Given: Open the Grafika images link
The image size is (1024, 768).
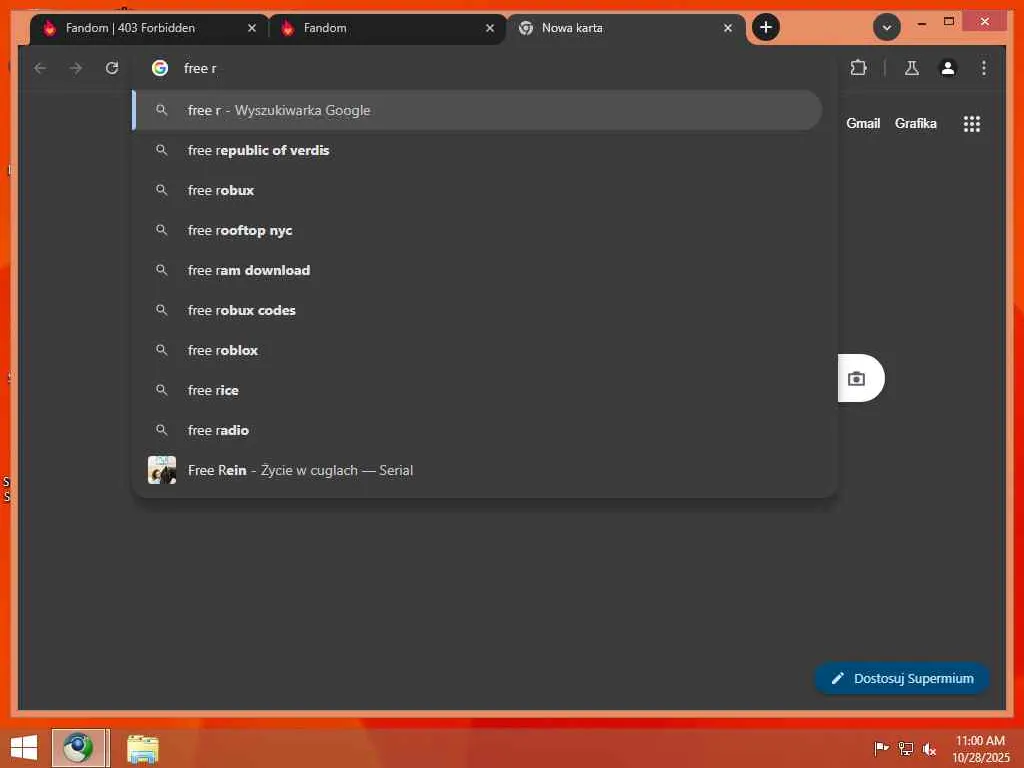Looking at the screenshot, I should coord(915,123).
